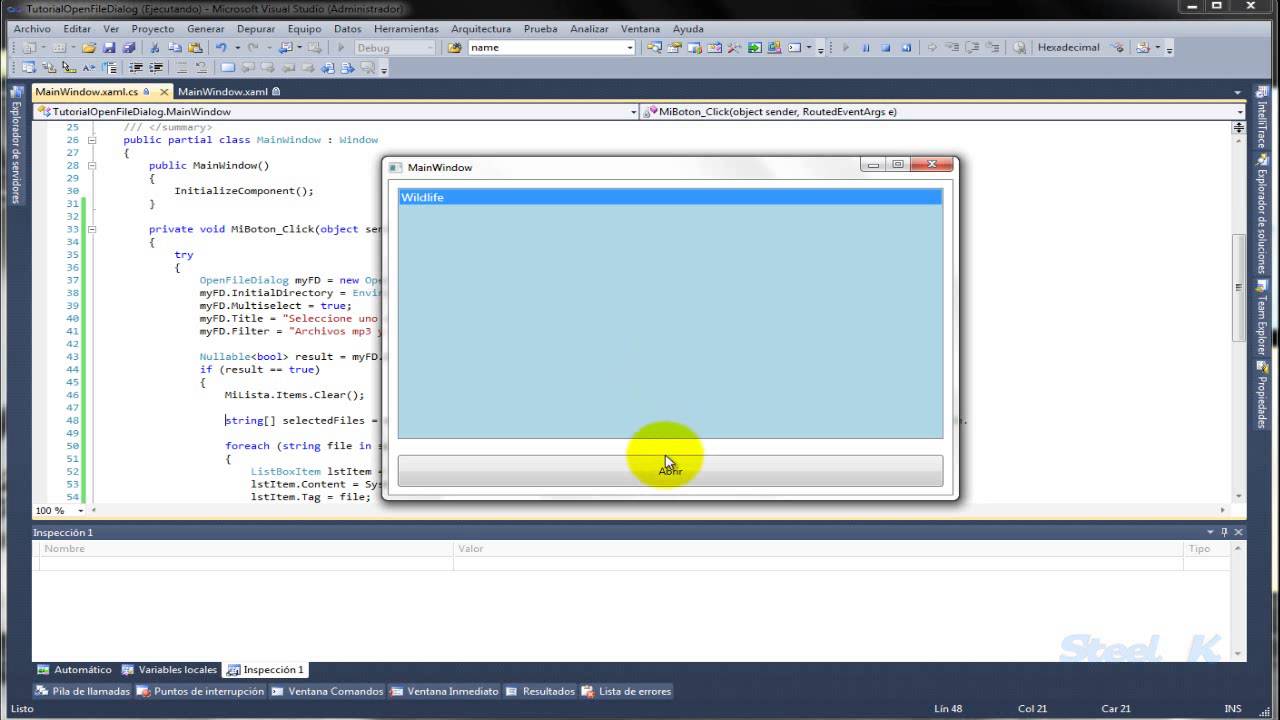Open Explorador de soluciones side tab
The image size is (1280, 720).
(x=1262, y=213)
